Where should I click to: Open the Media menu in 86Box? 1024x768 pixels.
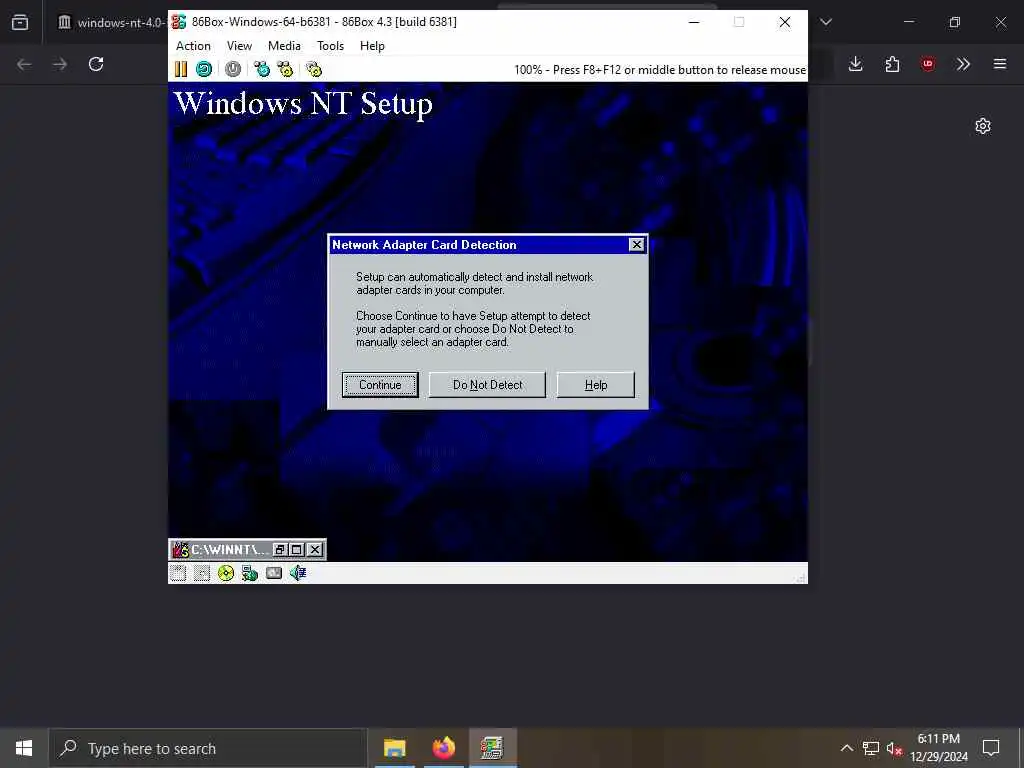(x=284, y=46)
